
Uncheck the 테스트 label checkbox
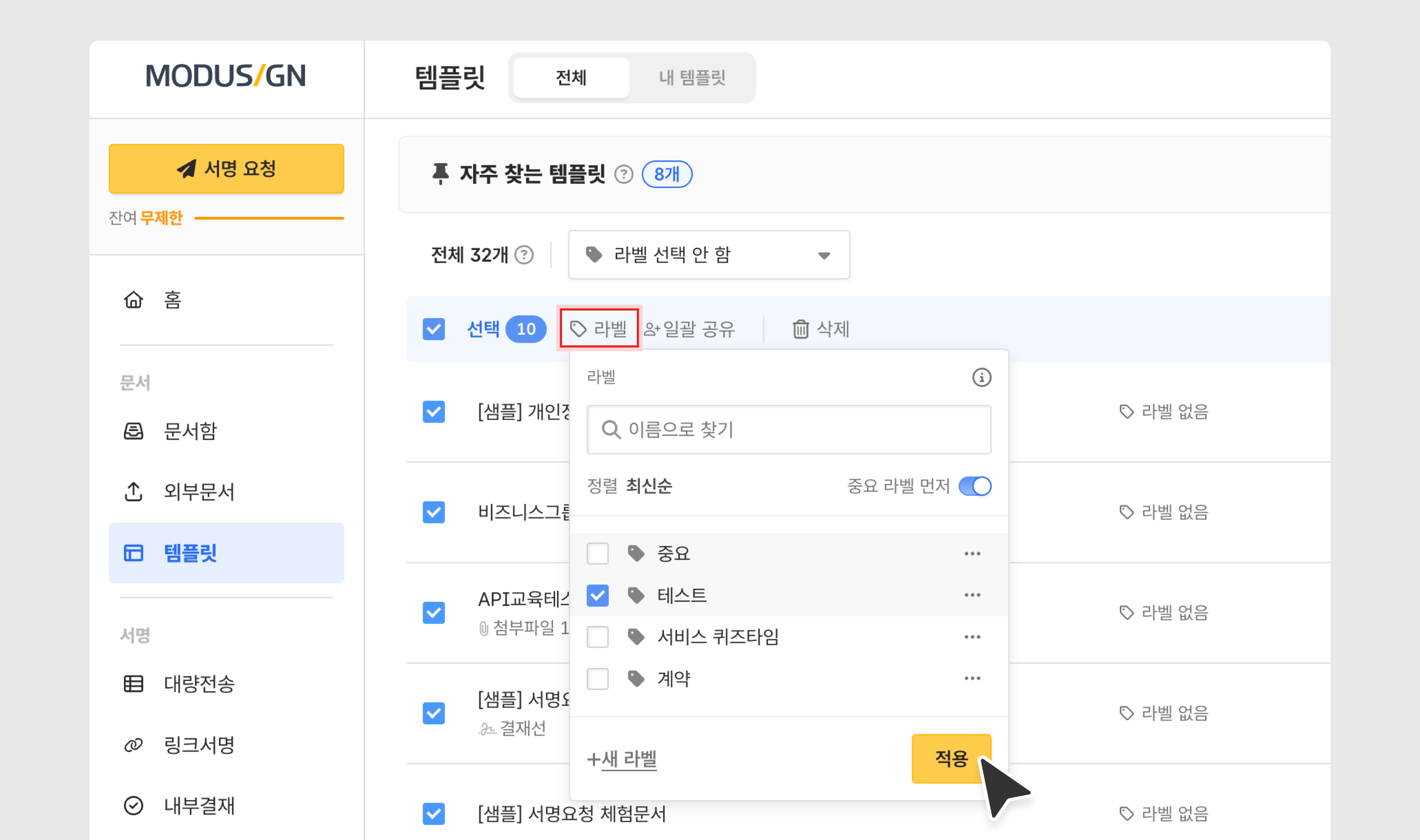coord(597,595)
